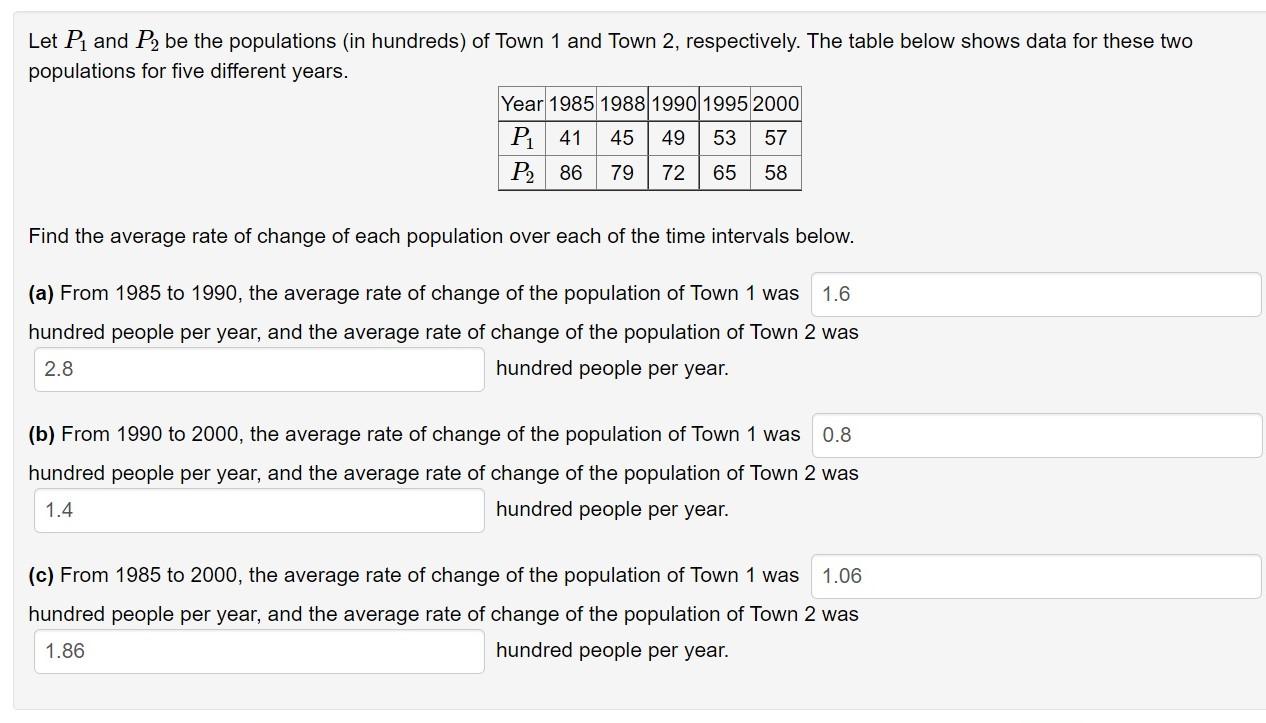The width and height of the screenshot is (1266, 723).
Task: Click the Town 1 answer field showing 1.6
Action: point(1036,294)
